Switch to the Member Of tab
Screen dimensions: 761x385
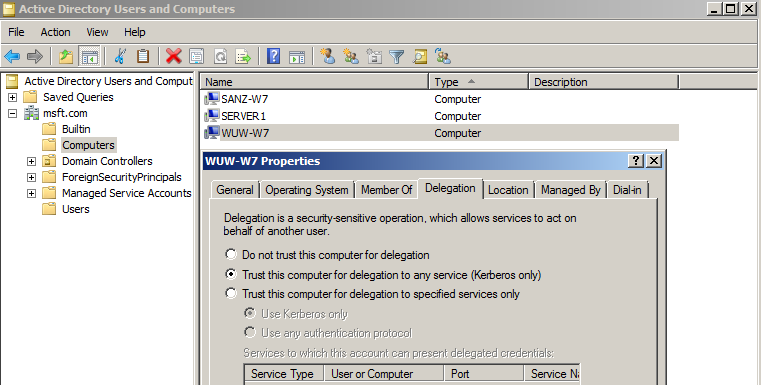point(386,190)
